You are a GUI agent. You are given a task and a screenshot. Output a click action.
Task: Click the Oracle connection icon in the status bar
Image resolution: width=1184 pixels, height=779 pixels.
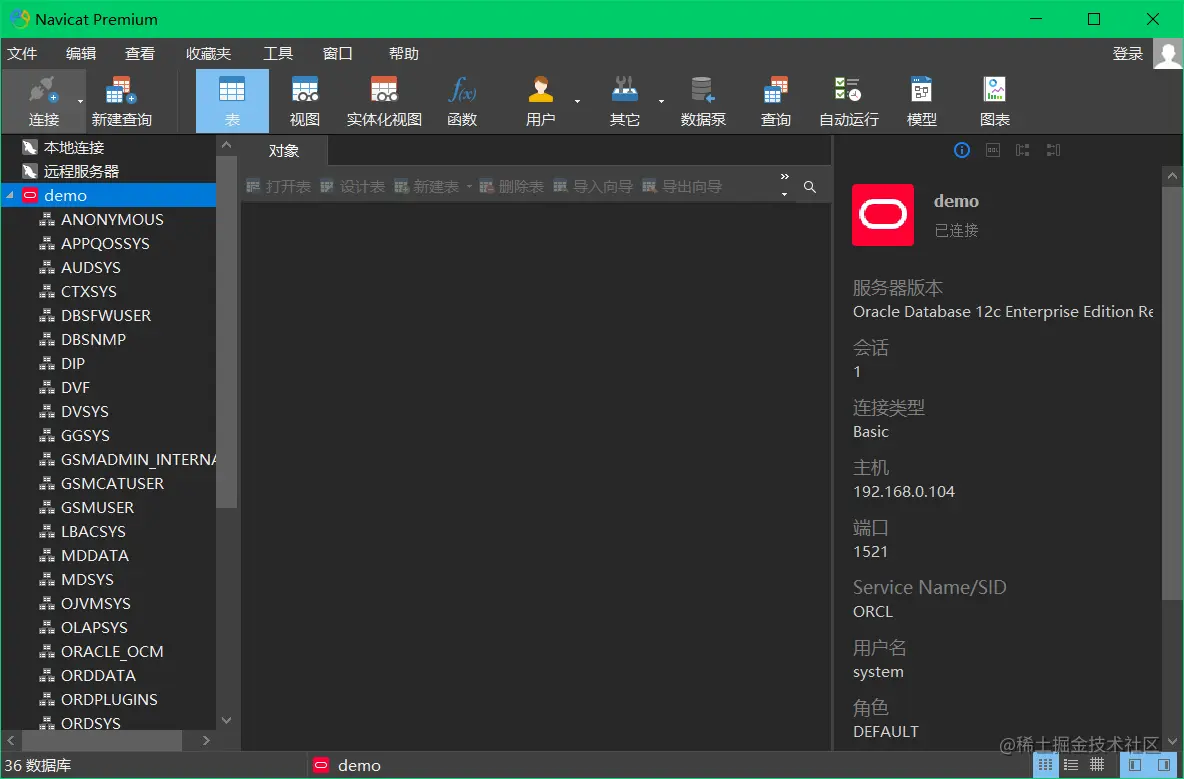321,765
